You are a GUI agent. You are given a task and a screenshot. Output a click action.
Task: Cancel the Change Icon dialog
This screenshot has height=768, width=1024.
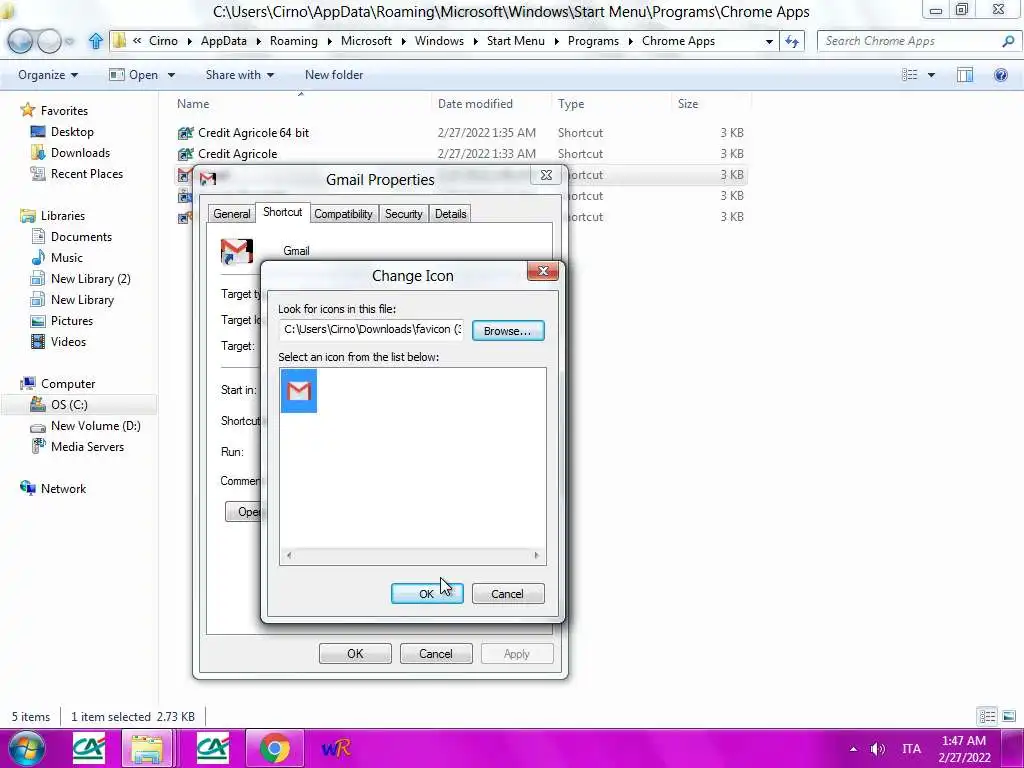click(x=507, y=594)
